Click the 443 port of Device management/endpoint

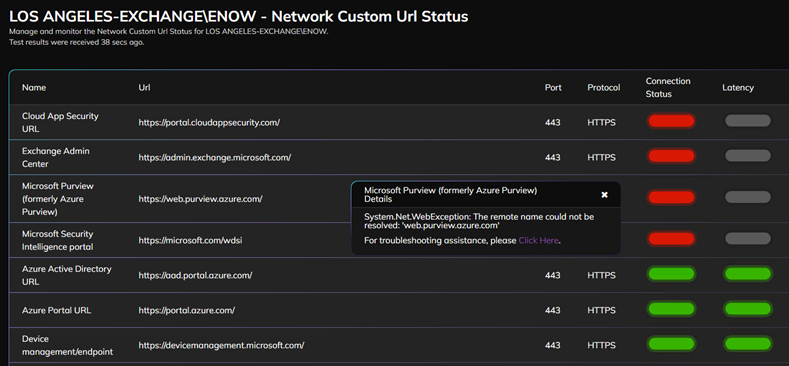pyautogui.click(x=553, y=345)
